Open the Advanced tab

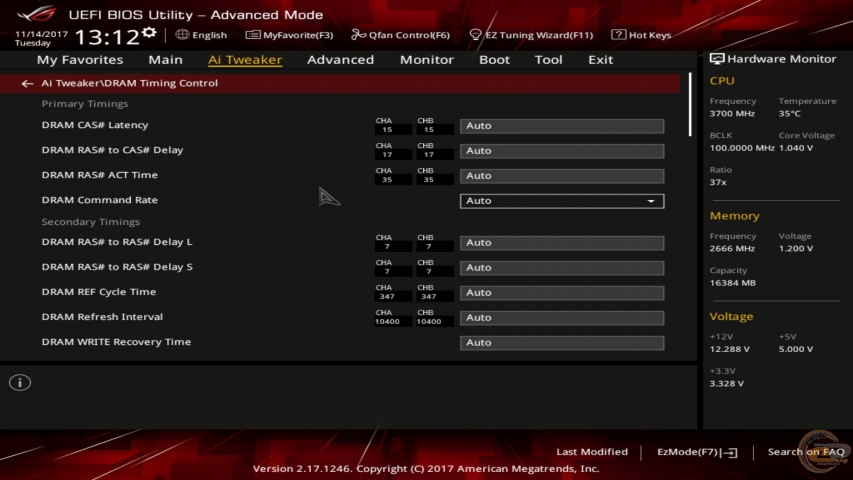click(x=341, y=59)
